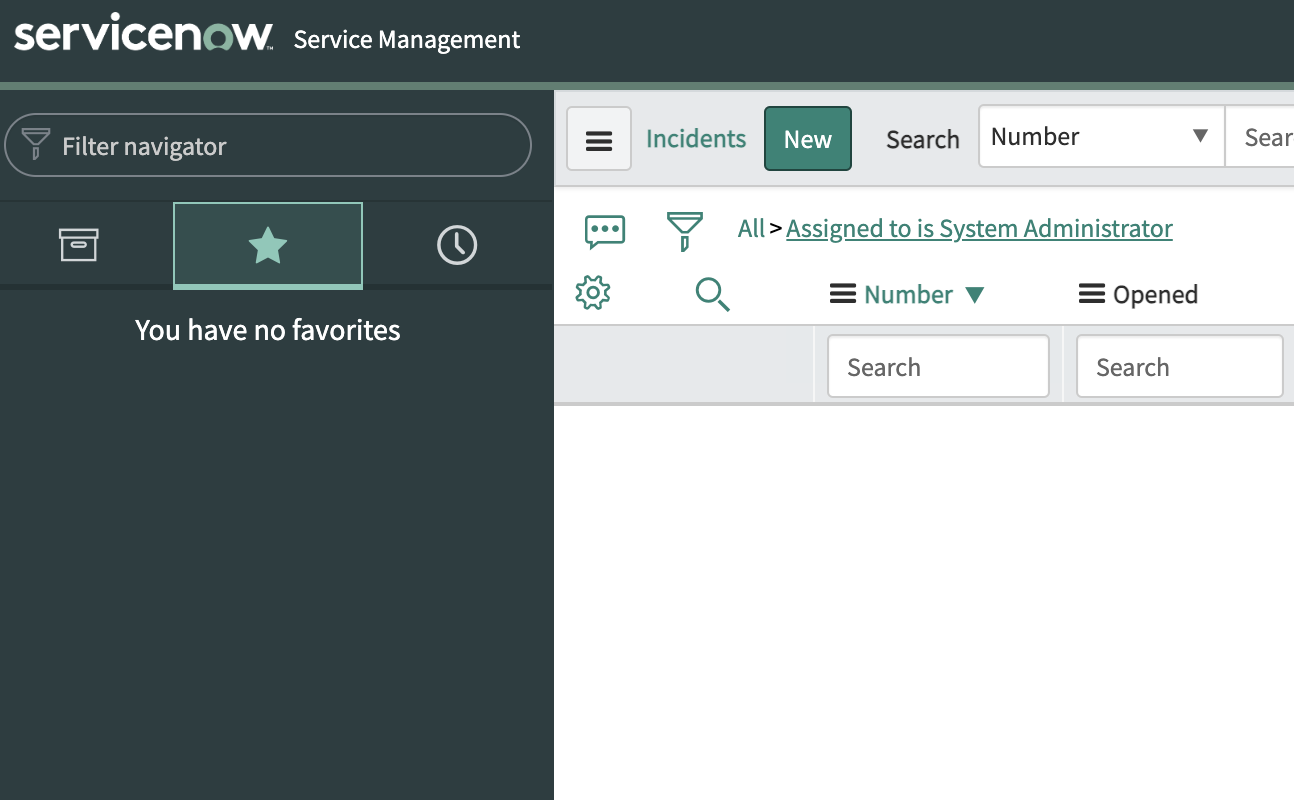Open the Opened column header menu
This screenshot has width=1294, height=800.
(1090, 294)
